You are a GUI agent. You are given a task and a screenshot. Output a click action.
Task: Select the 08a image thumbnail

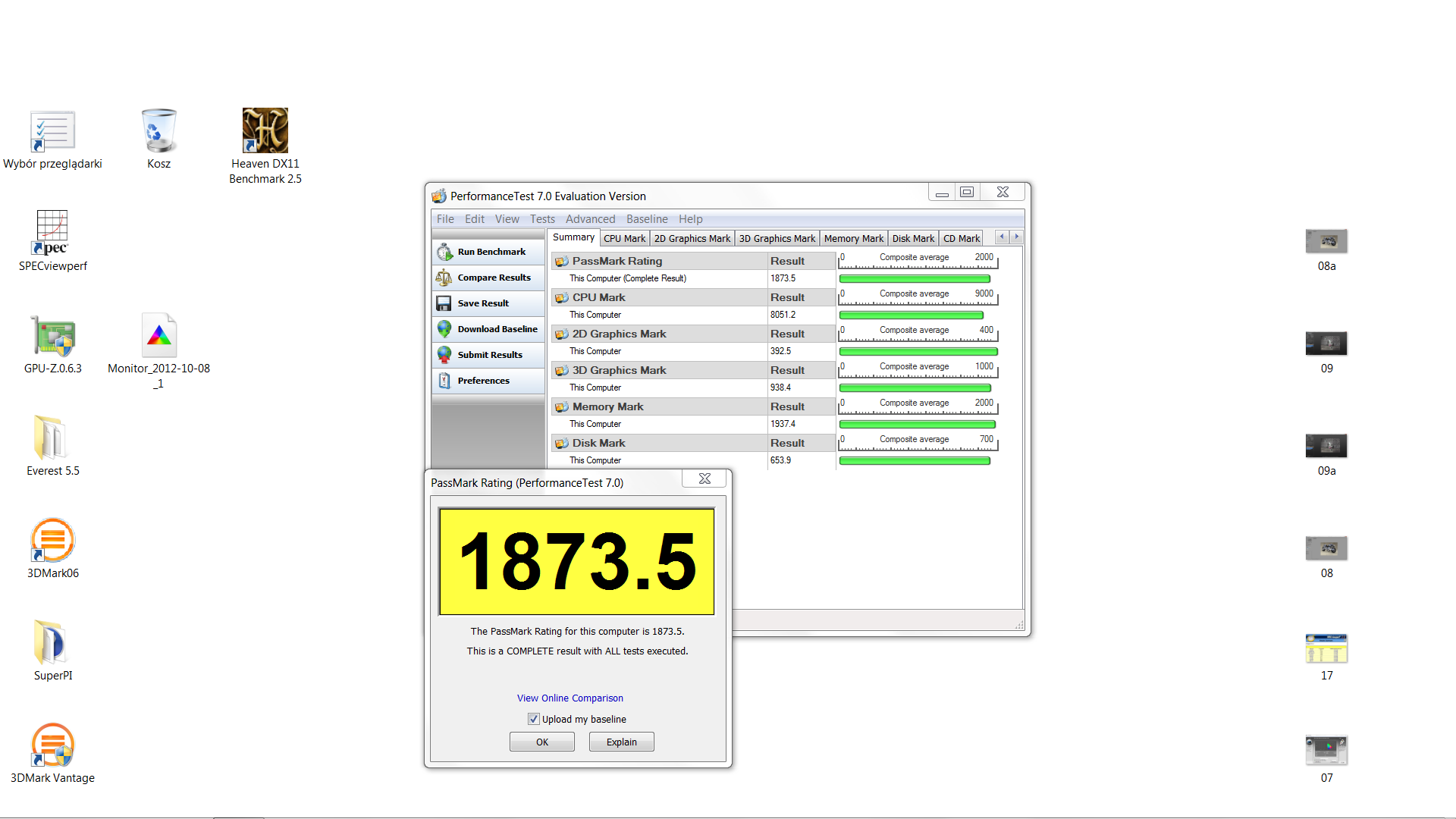pos(1326,241)
